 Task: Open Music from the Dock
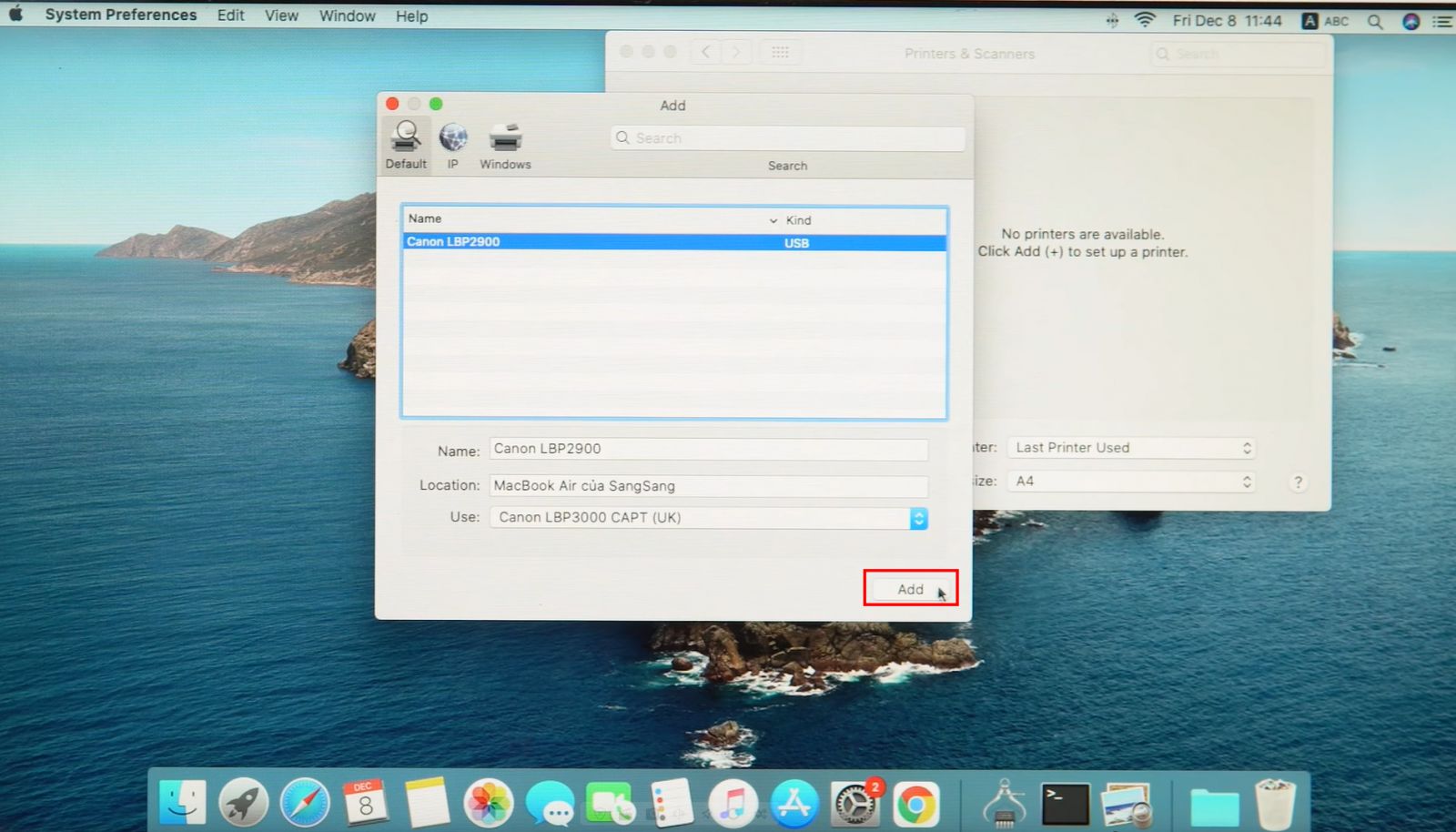pyautogui.click(x=733, y=803)
